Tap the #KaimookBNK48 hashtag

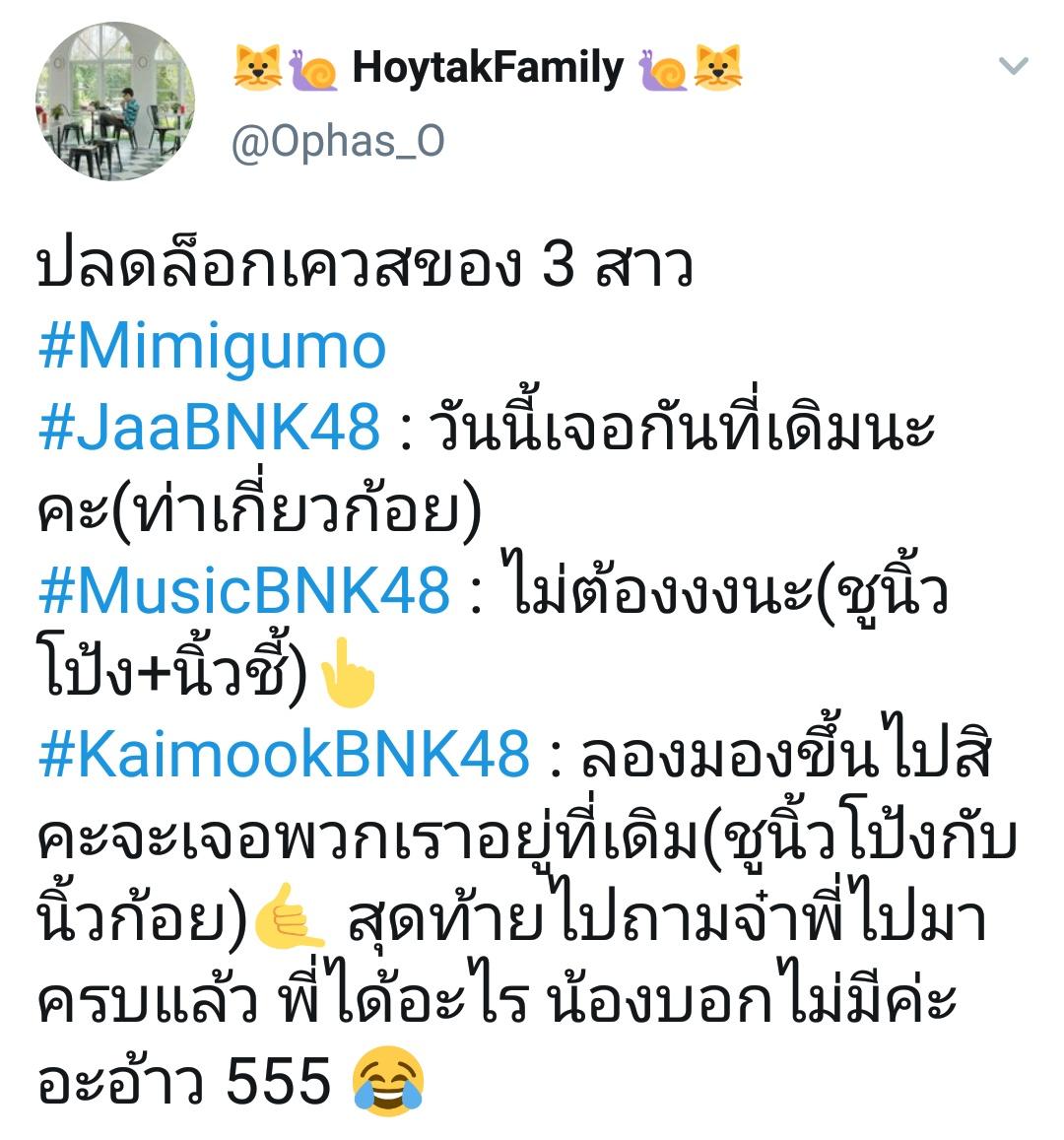pos(284,753)
